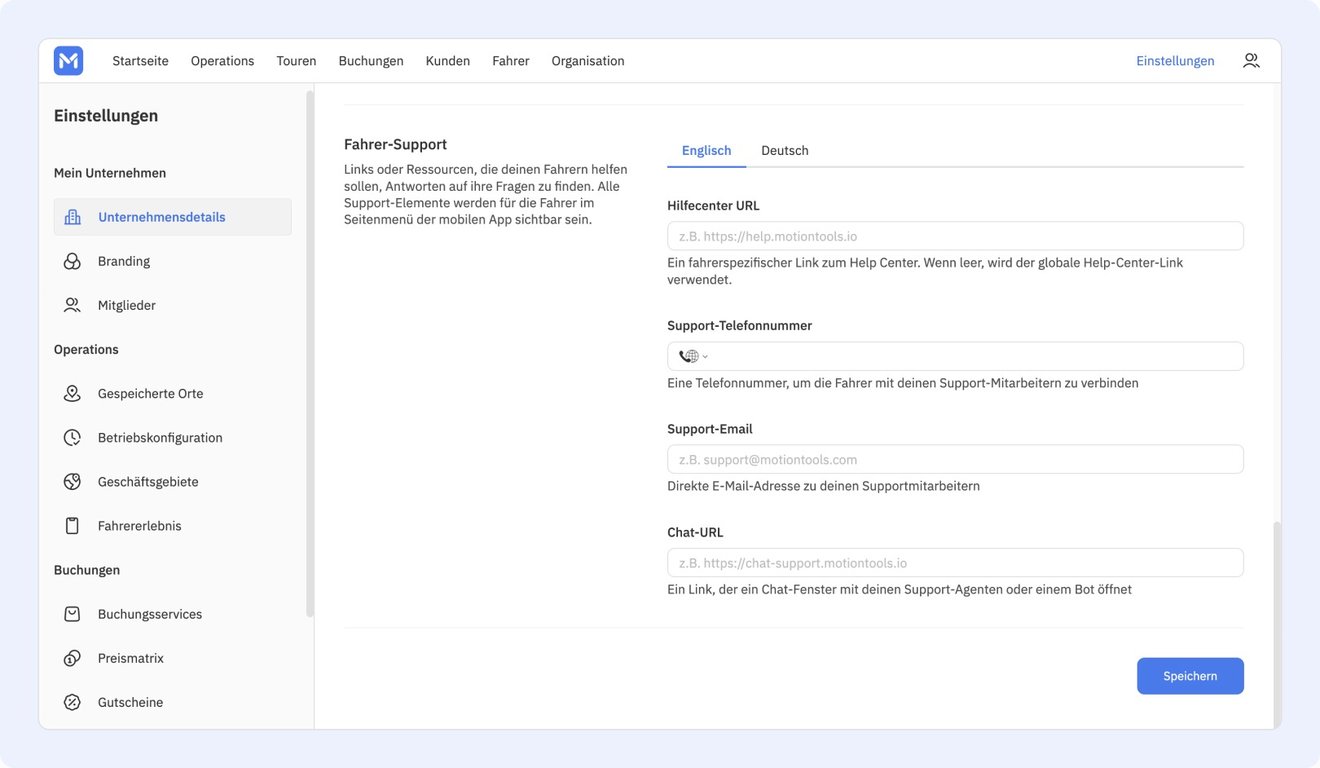The image size is (1320, 768).
Task: Open the Einstellungen link in header
Action: (1175, 61)
